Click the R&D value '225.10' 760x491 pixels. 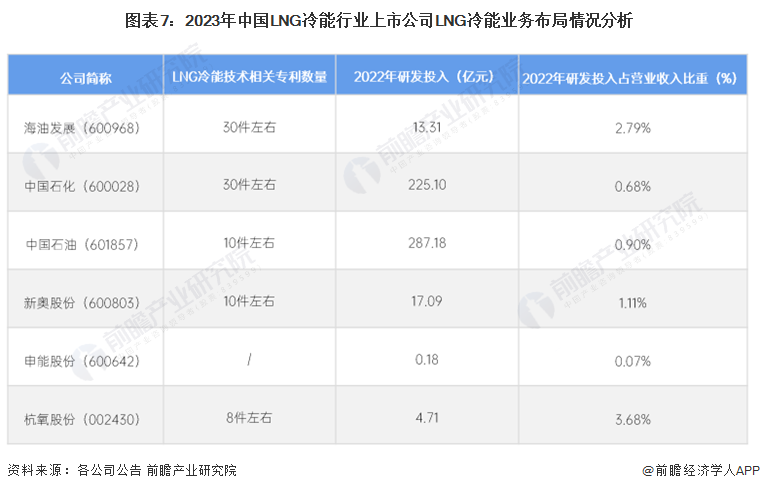[427, 185]
